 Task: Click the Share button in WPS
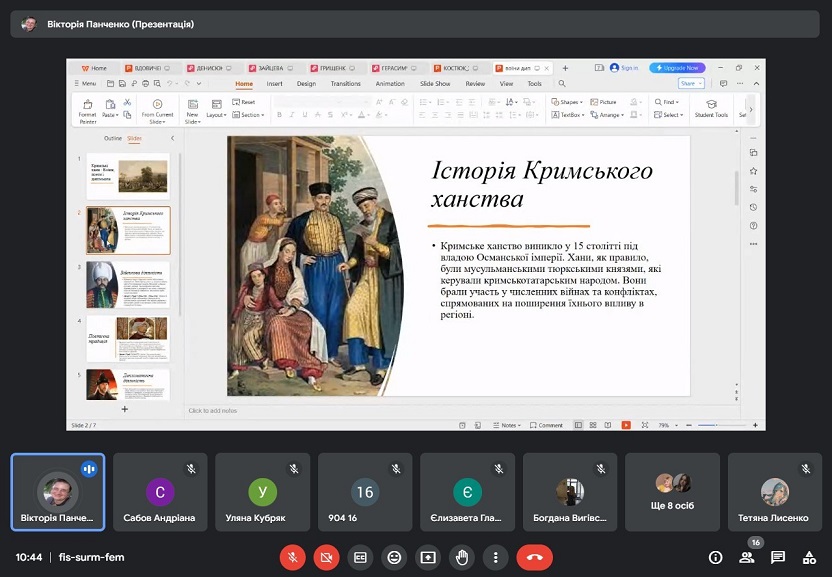(691, 83)
